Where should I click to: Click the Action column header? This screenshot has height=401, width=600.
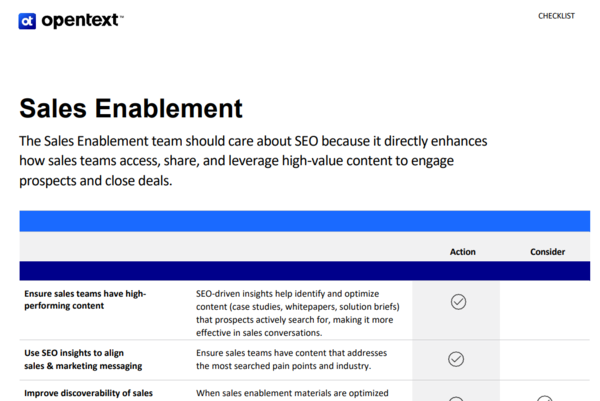462,252
